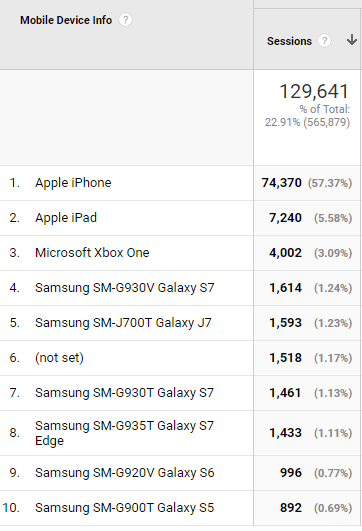Viewport: 362px width, 531px height.
Task: Click the 74,370 sessions cell for iPhone
Action: pos(281,183)
